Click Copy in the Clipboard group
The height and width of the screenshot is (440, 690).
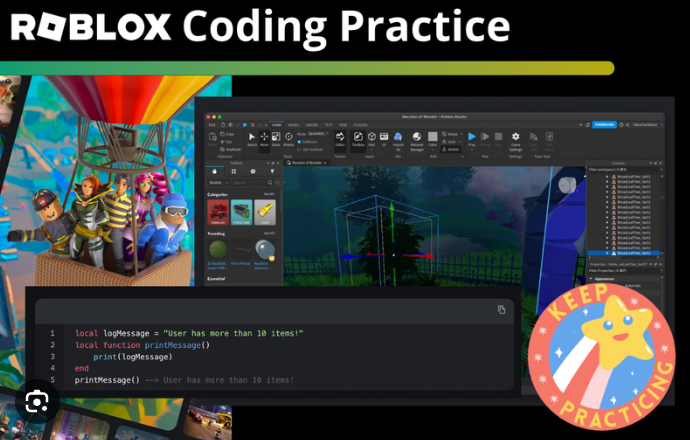point(228,134)
